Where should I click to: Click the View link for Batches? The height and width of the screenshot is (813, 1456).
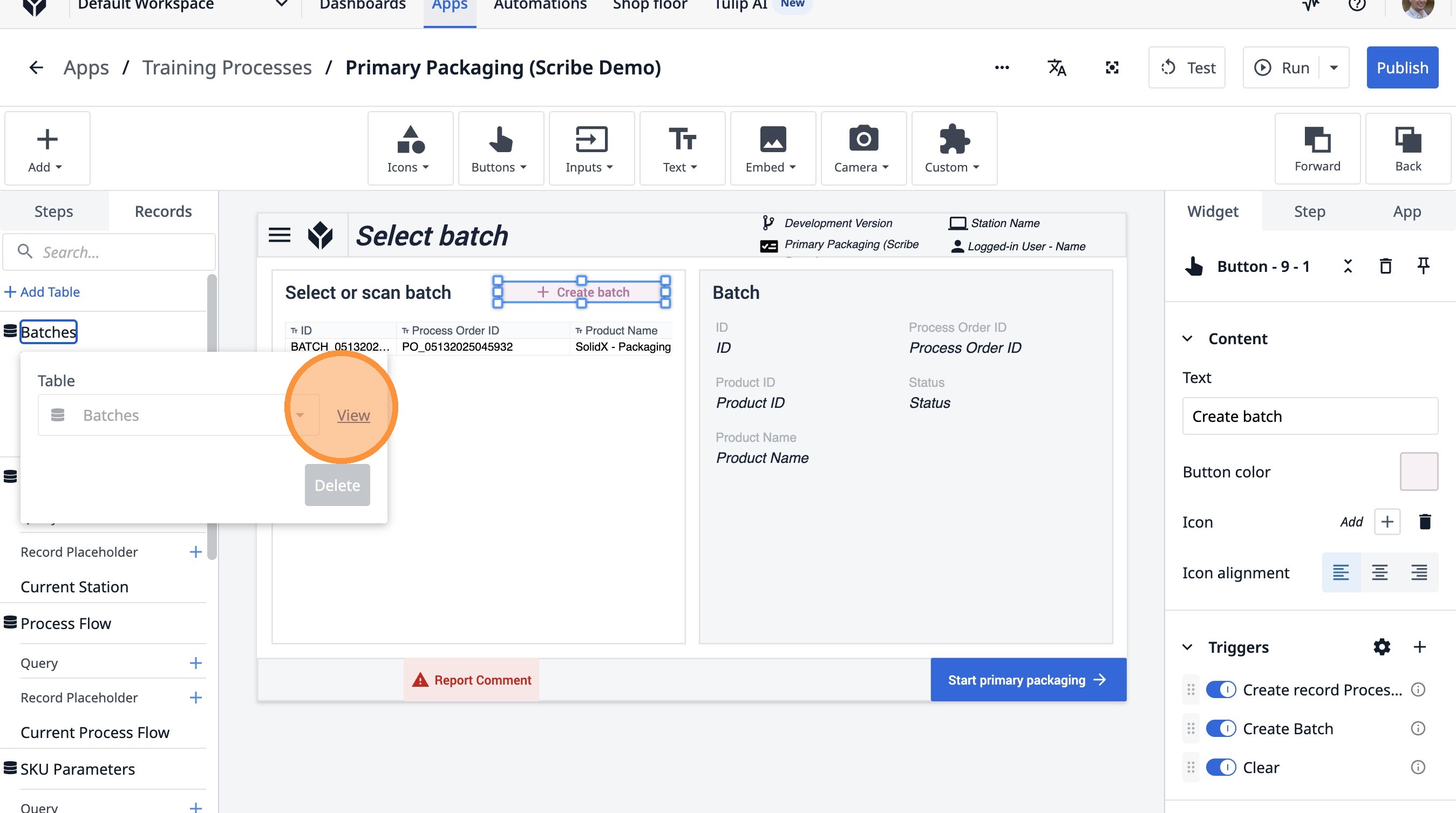[353, 415]
